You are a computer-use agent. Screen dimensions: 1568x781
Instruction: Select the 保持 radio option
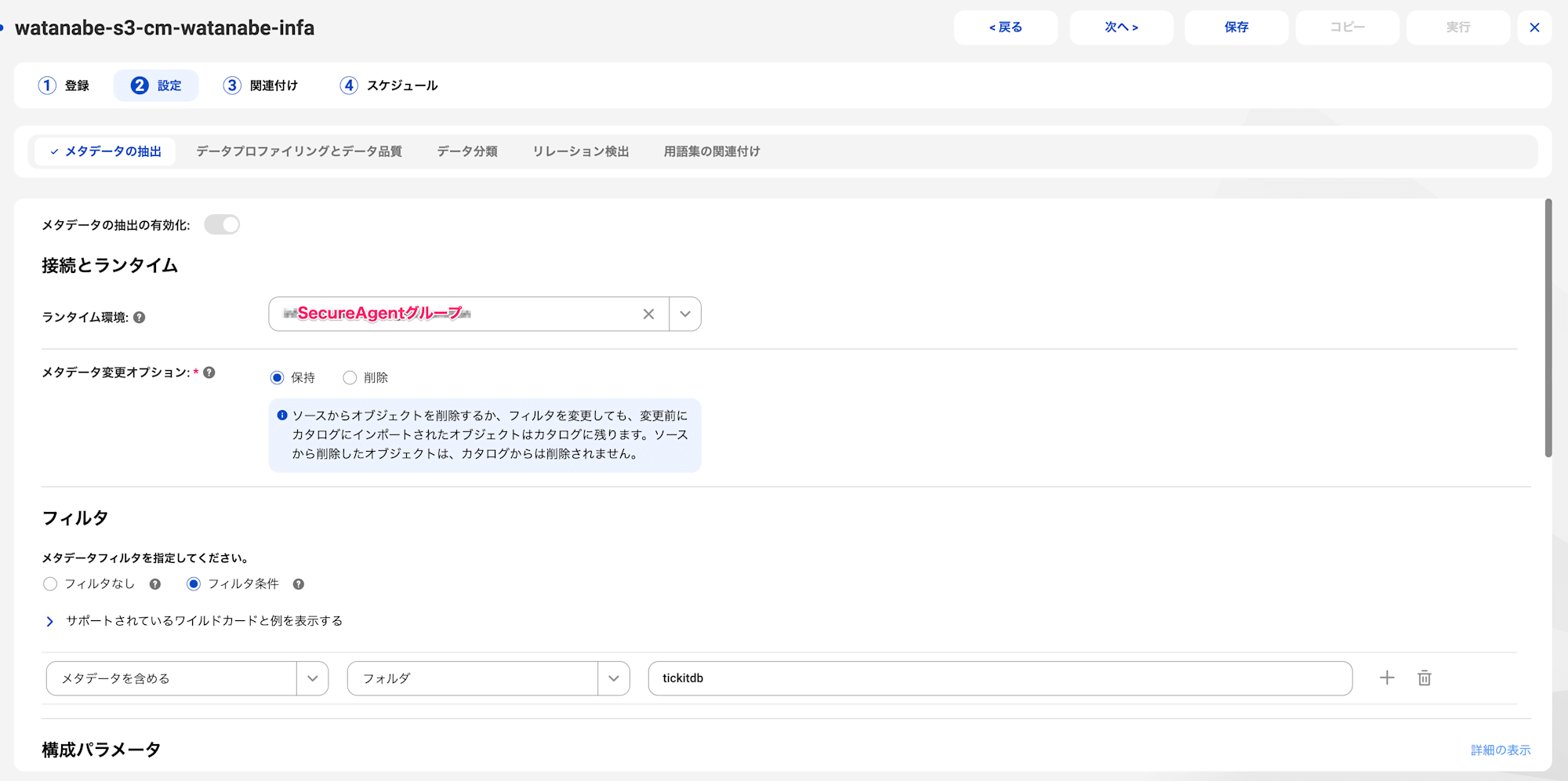click(277, 378)
